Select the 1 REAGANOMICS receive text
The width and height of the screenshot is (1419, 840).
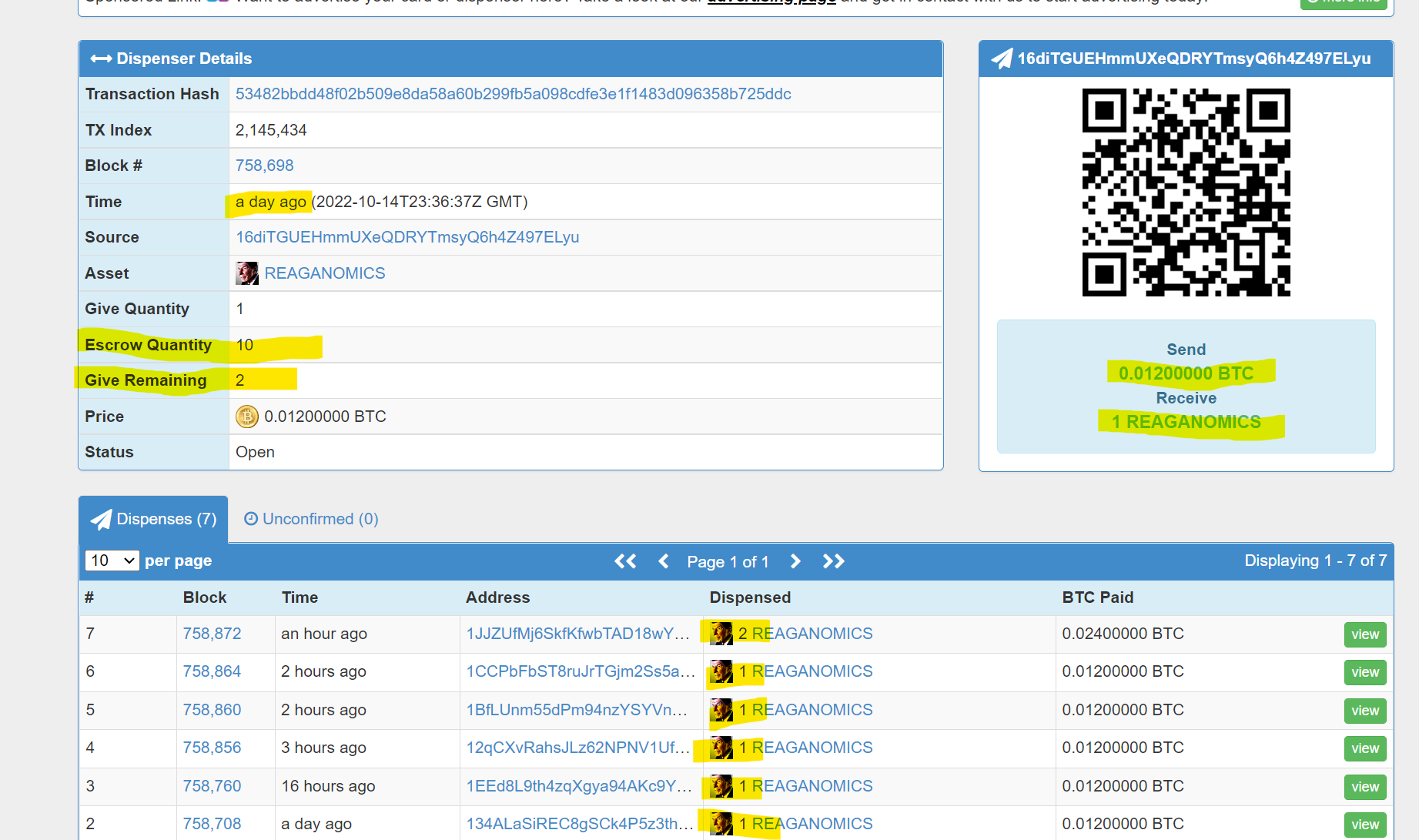[1186, 422]
